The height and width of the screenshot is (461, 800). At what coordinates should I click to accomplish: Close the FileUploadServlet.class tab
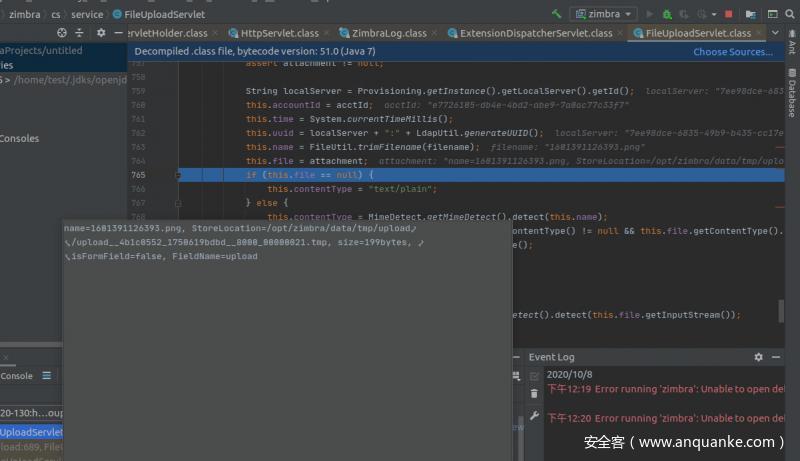click(x=759, y=33)
